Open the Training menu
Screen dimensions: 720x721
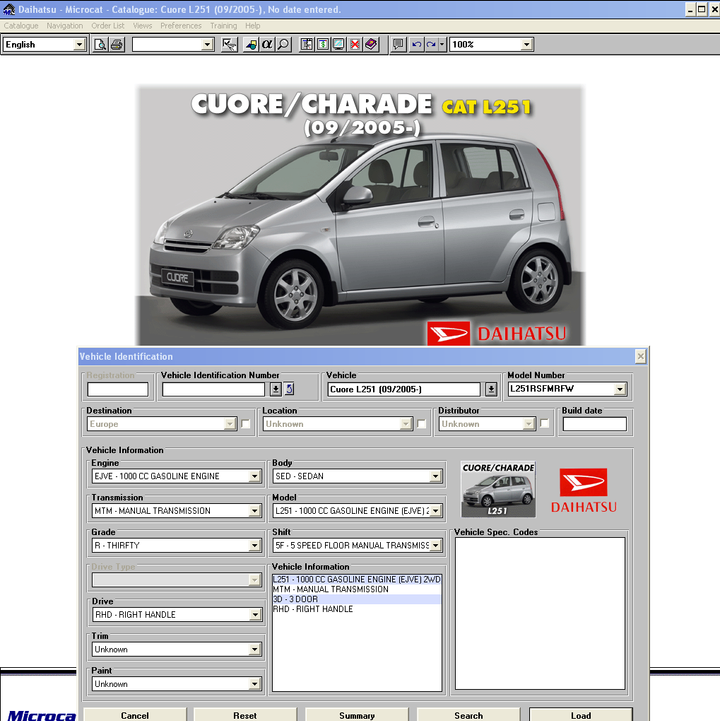223,26
